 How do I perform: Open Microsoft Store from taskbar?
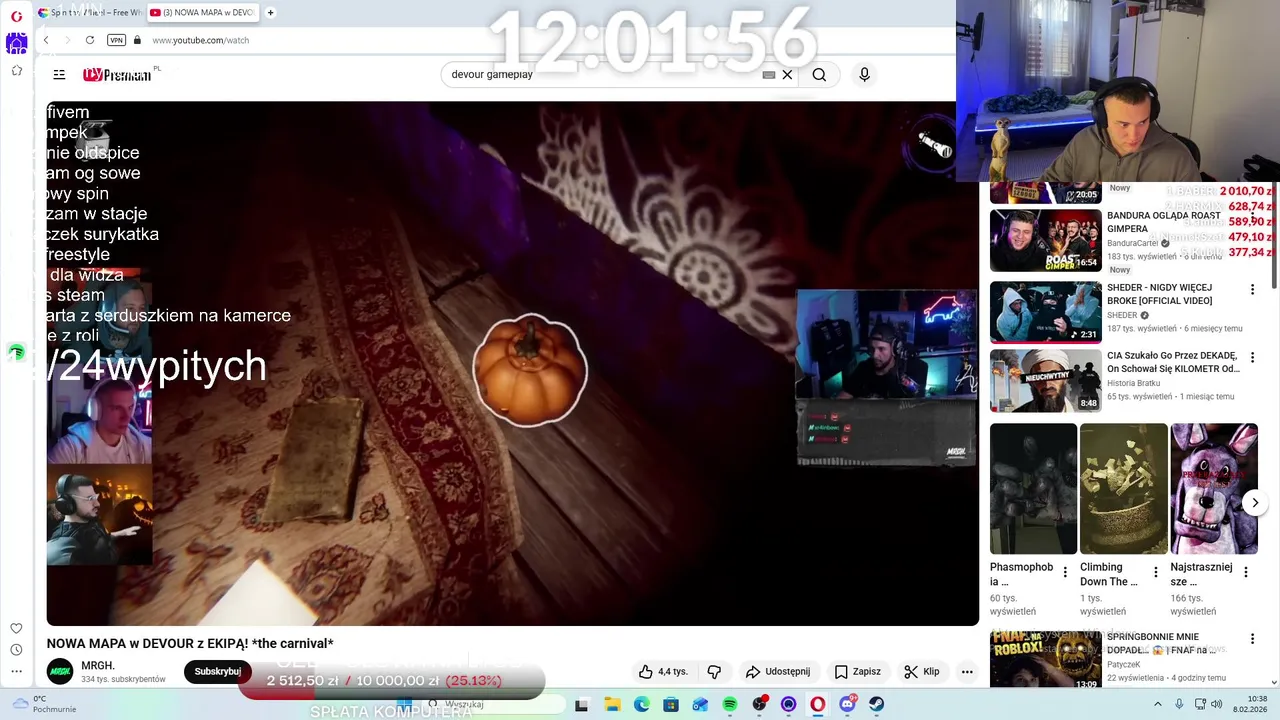coord(671,704)
